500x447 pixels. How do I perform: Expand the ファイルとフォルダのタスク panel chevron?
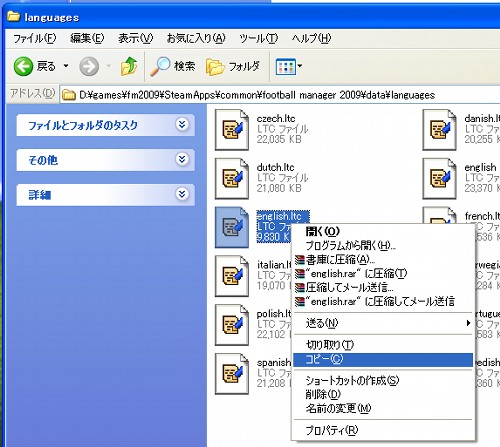click(182, 125)
